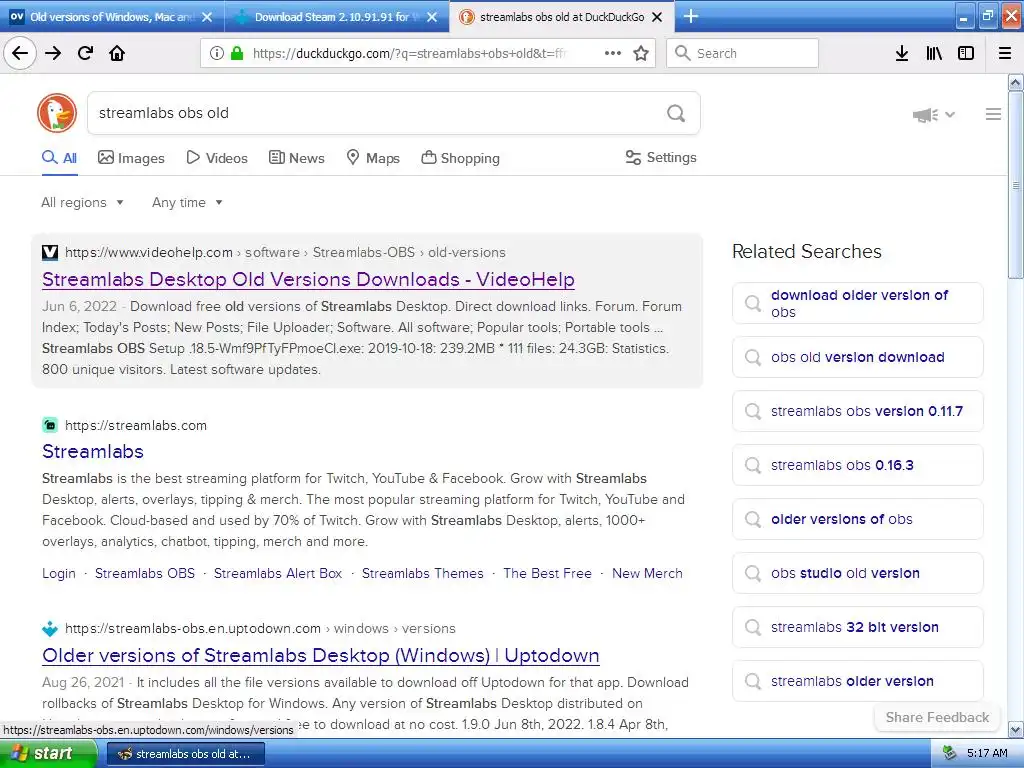Screen dimensions: 1024x768
Task: Open Older versions of Streamlabs Desktop Uptodown
Action: tap(321, 655)
